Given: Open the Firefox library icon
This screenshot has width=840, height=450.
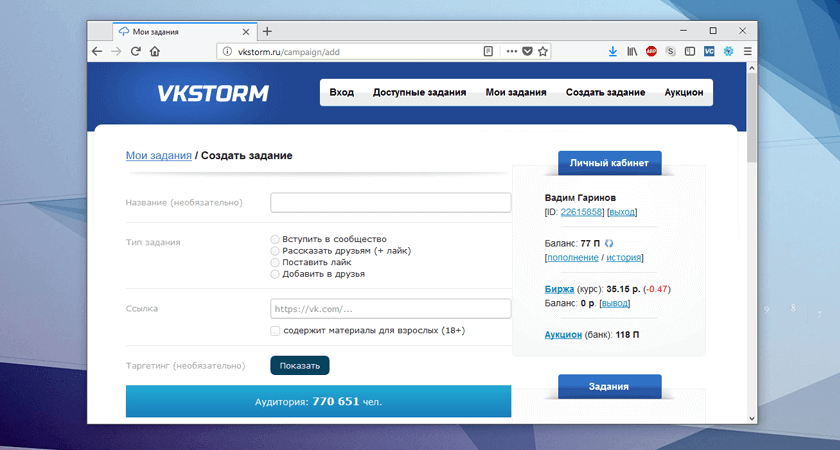Looking at the screenshot, I should click(632, 51).
